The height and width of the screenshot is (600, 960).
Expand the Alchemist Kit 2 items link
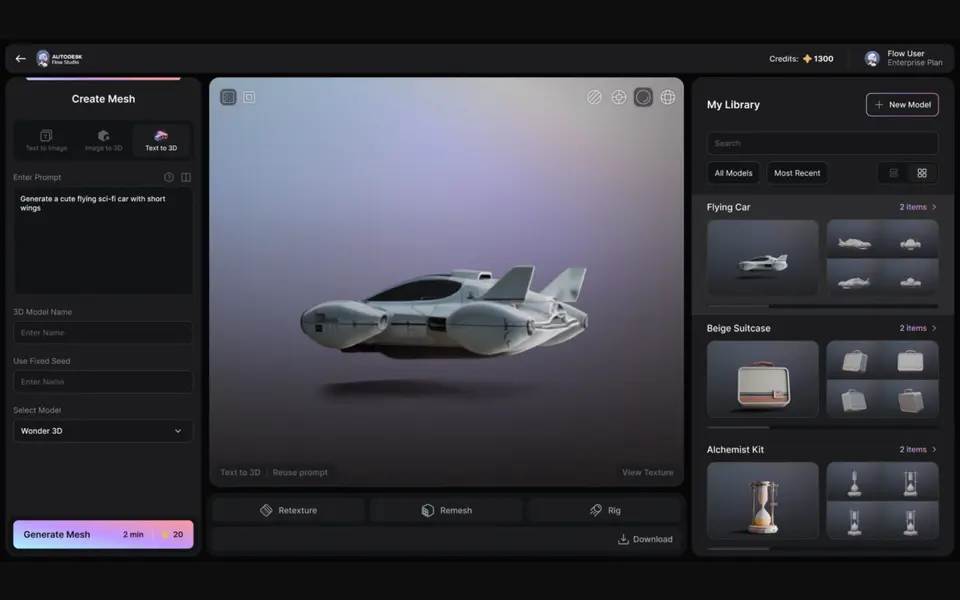coord(918,449)
